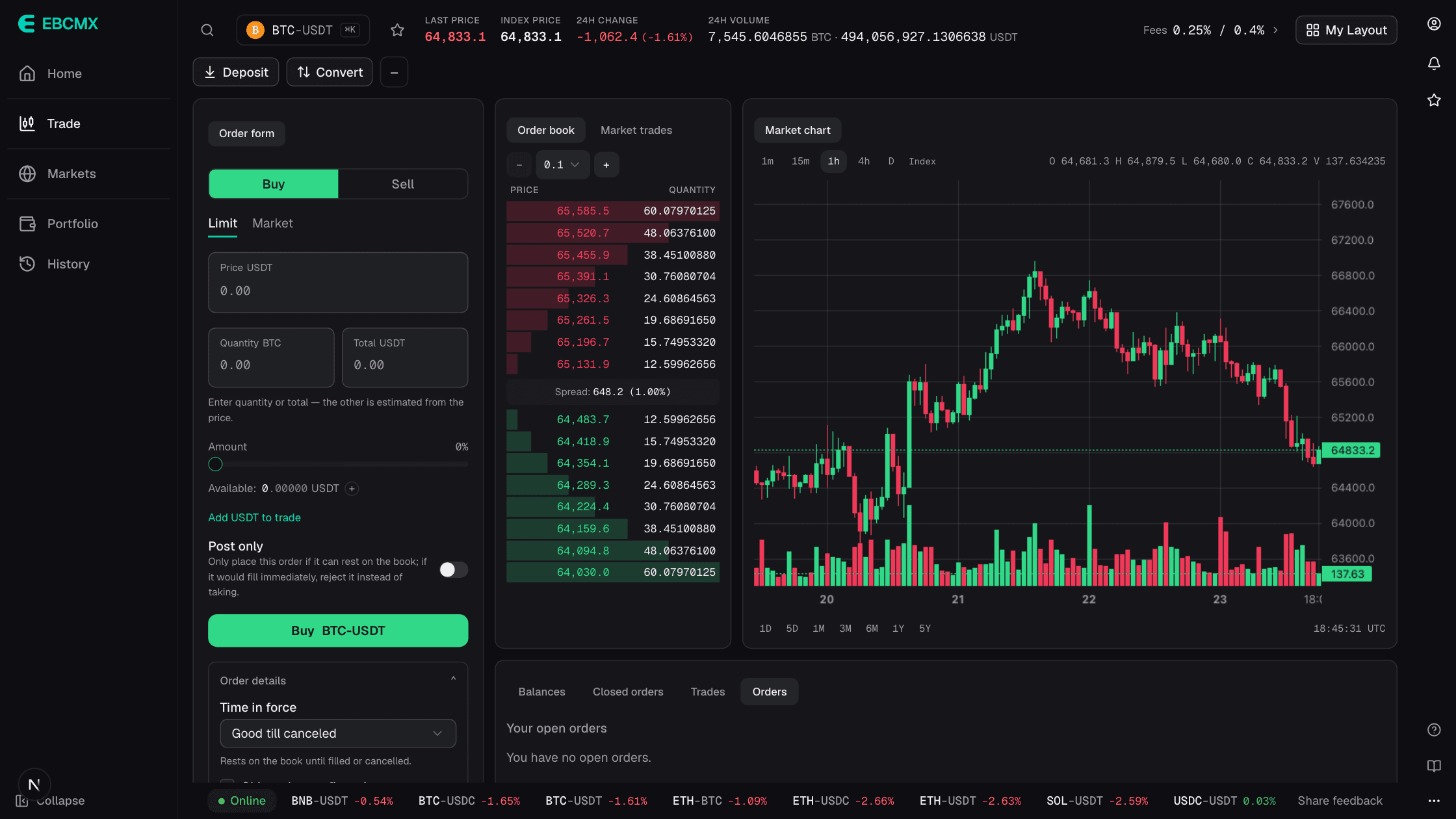
Task: Switch to the Limit order tab
Action: pyautogui.click(x=222, y=224)
